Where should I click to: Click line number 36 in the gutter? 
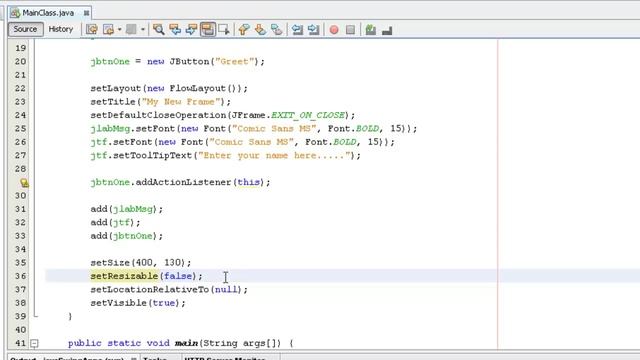(20, 276)
